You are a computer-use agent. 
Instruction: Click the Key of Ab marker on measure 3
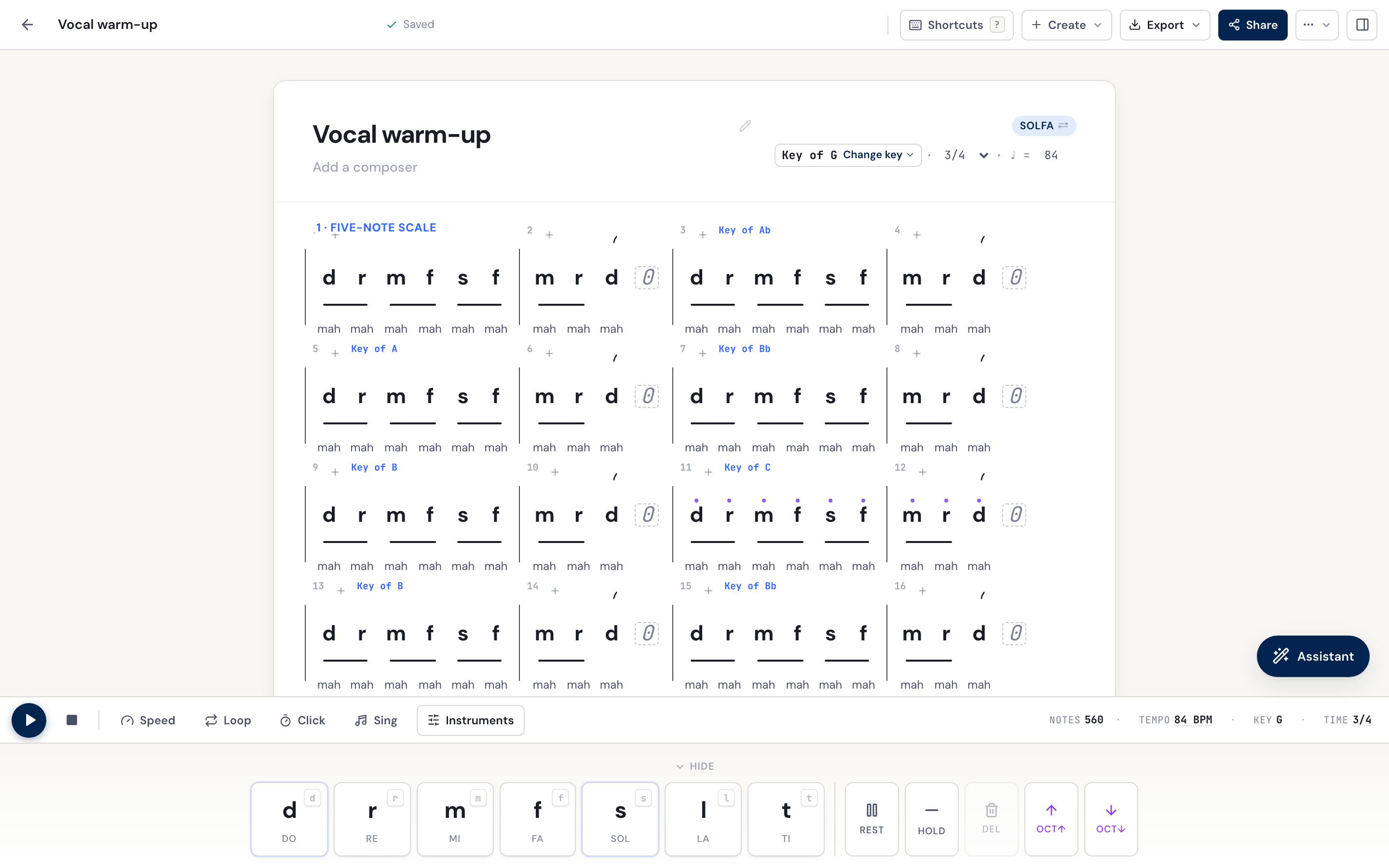745,230
